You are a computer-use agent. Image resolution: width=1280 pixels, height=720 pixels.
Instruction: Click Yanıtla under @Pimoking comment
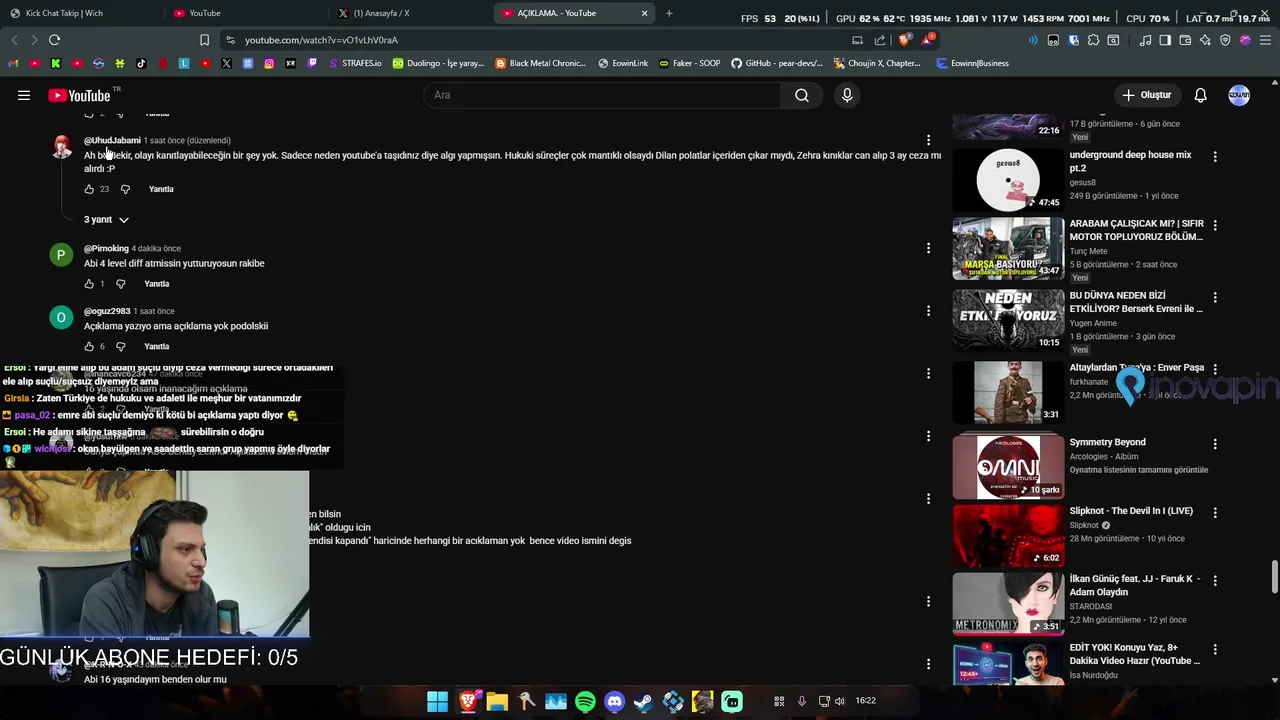(157, 284)
